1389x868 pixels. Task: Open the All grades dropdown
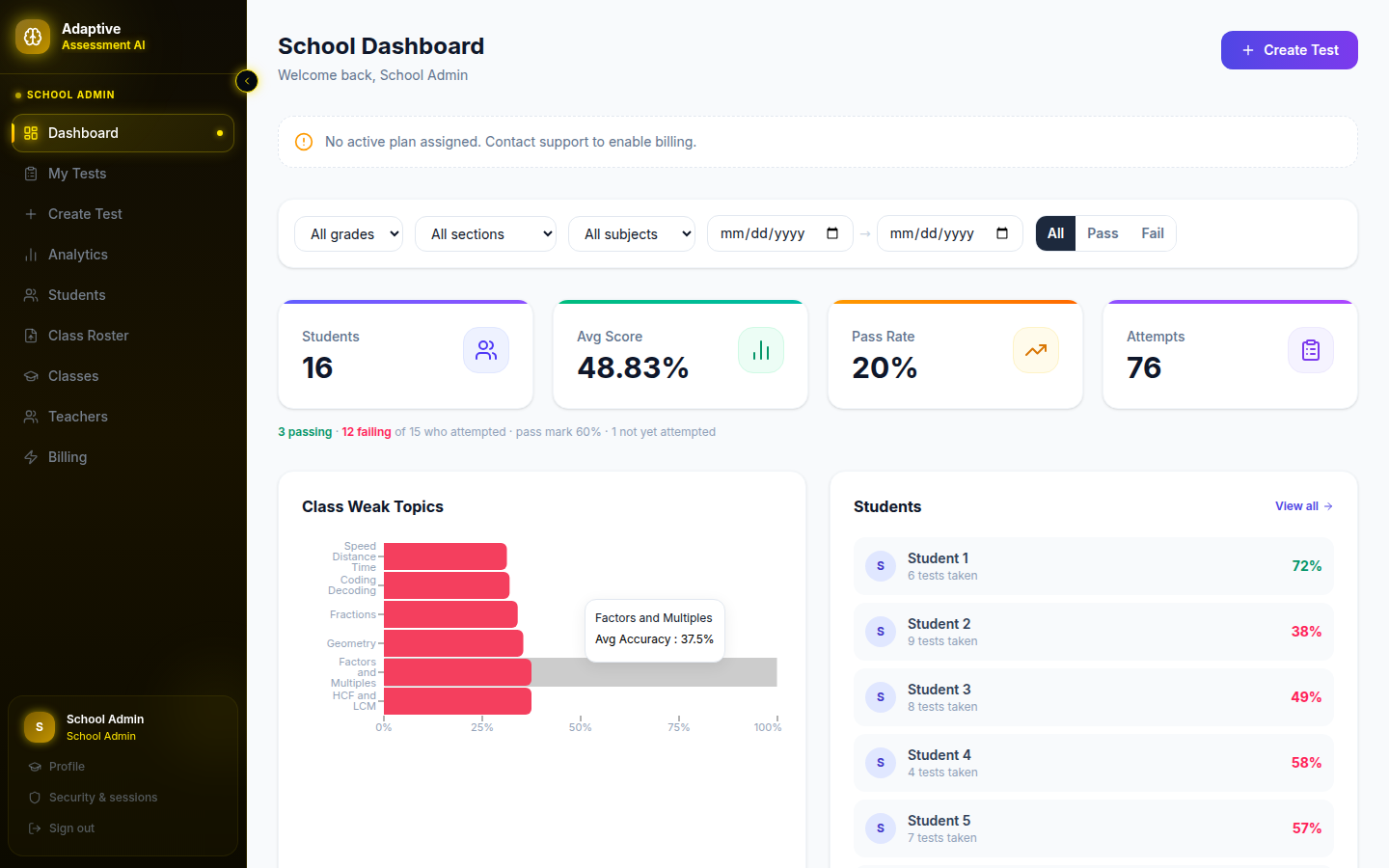348,233
